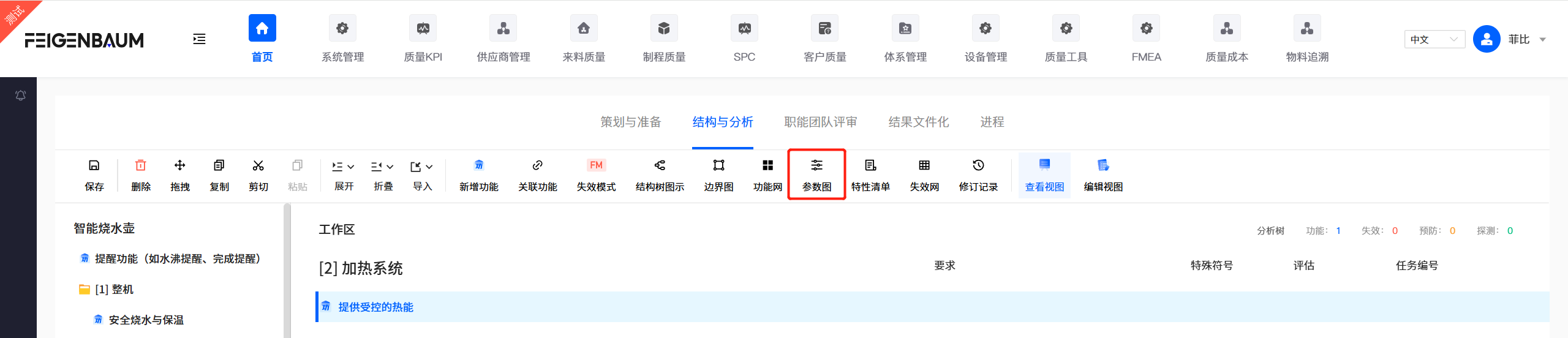Switch to 进程 tab

(x=992, y=122)
